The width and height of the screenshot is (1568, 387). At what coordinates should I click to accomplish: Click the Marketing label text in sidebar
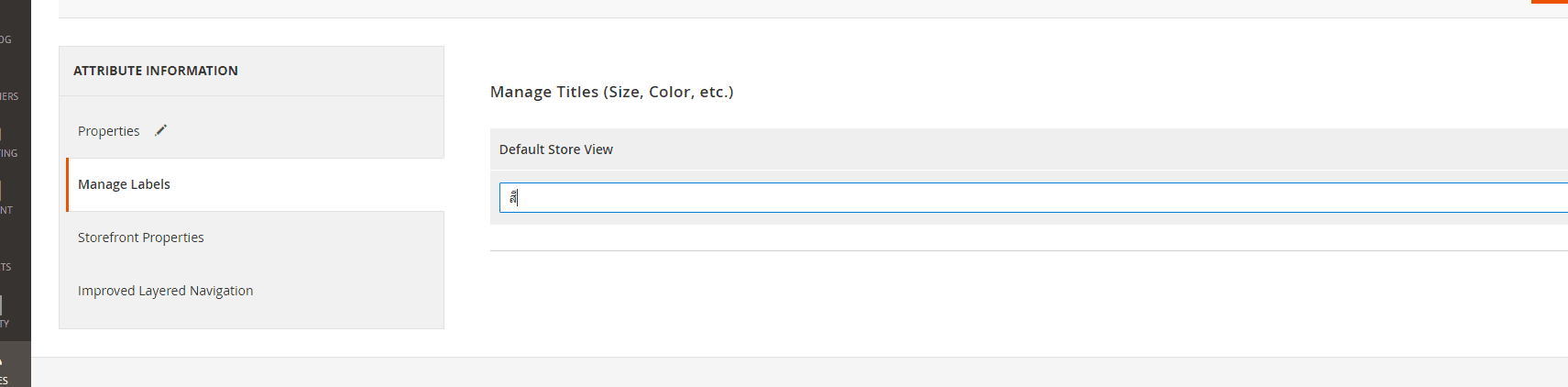pos(9,153)
